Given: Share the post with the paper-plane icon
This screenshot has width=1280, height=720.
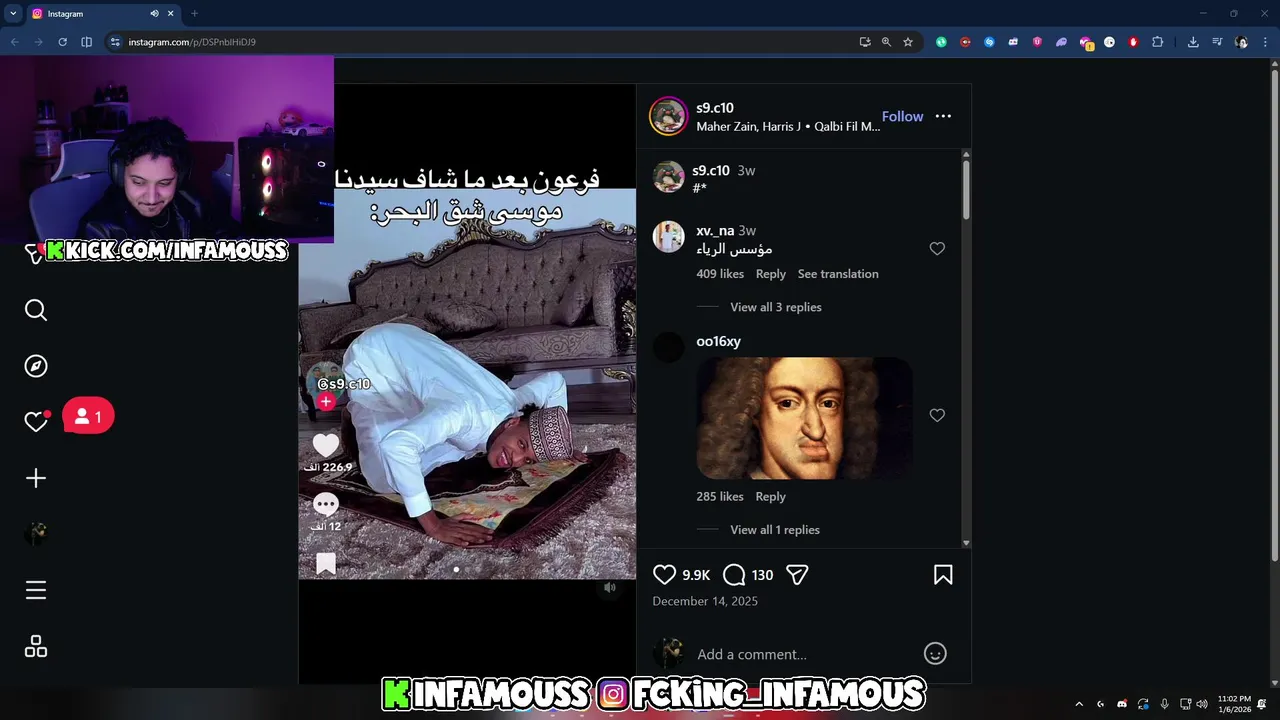Looking at the screenshot, I should [797, 575].
